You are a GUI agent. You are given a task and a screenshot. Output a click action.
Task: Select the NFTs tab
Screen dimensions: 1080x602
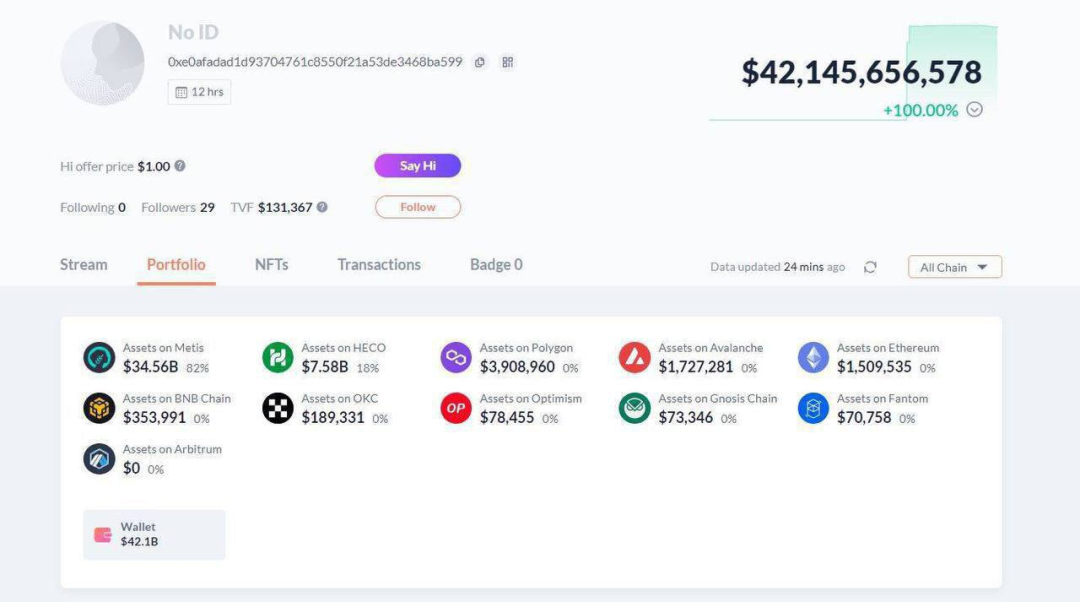[x=272, y=265]
